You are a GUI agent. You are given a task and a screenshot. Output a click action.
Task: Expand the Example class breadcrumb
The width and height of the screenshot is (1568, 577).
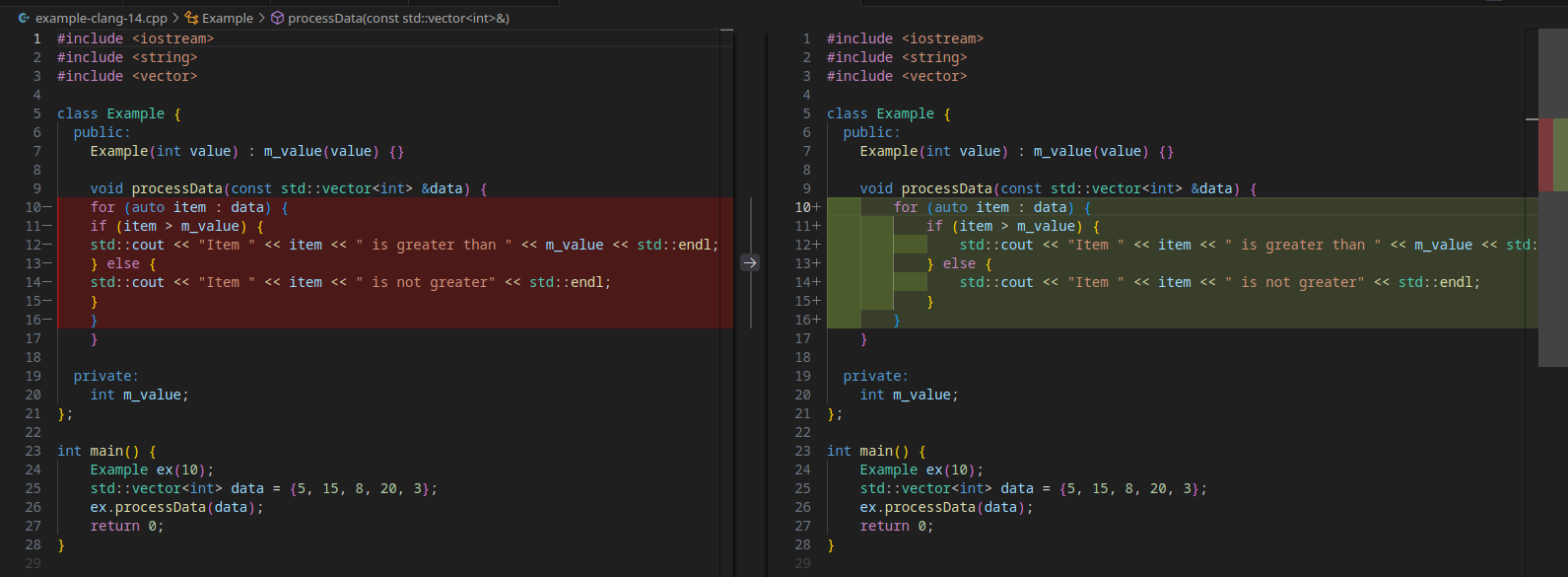(x=227, y=18)
